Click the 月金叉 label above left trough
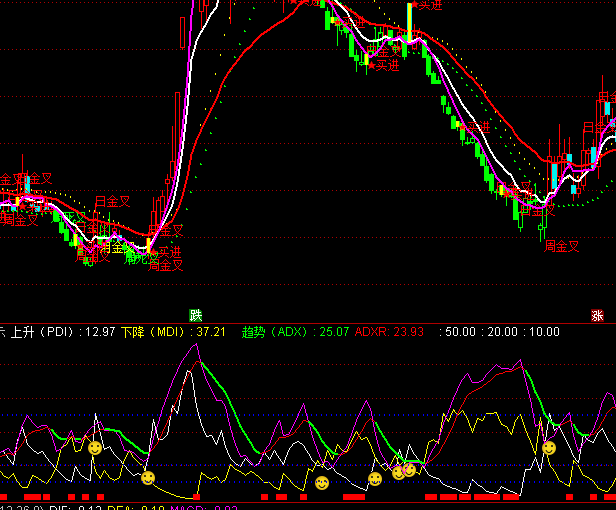This screenshot has height=510, width=616. pos(112,201)
